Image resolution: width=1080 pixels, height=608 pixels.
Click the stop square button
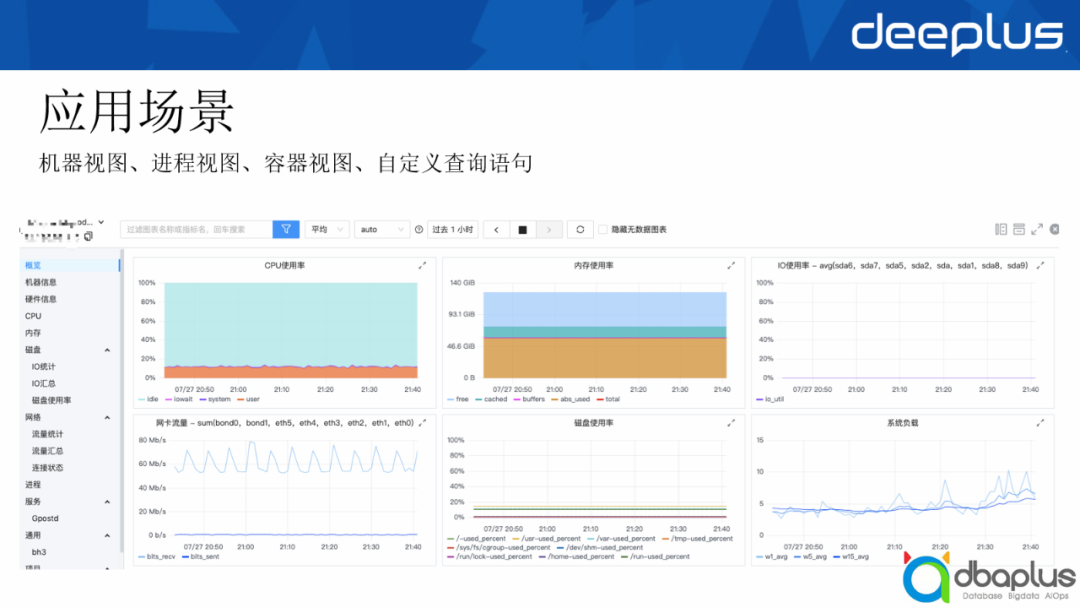[523, 229]
